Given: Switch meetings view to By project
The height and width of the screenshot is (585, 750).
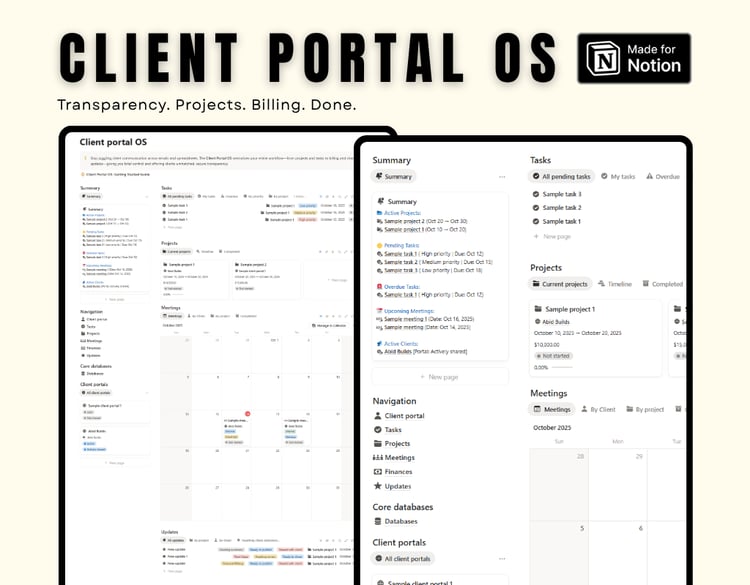Looking at the screenshot, I should [x=645, y=409].
